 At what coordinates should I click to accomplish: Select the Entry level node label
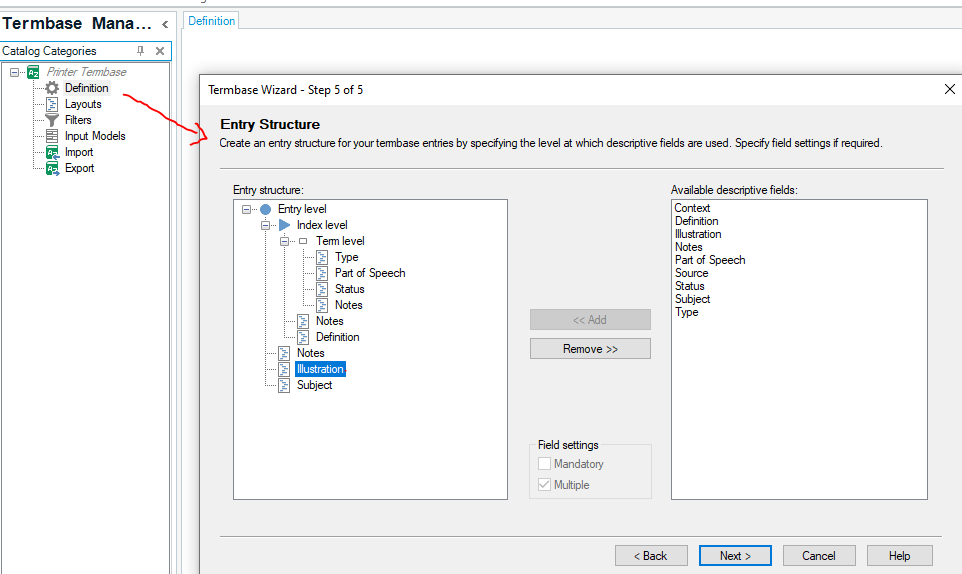[x=302, y=210]
